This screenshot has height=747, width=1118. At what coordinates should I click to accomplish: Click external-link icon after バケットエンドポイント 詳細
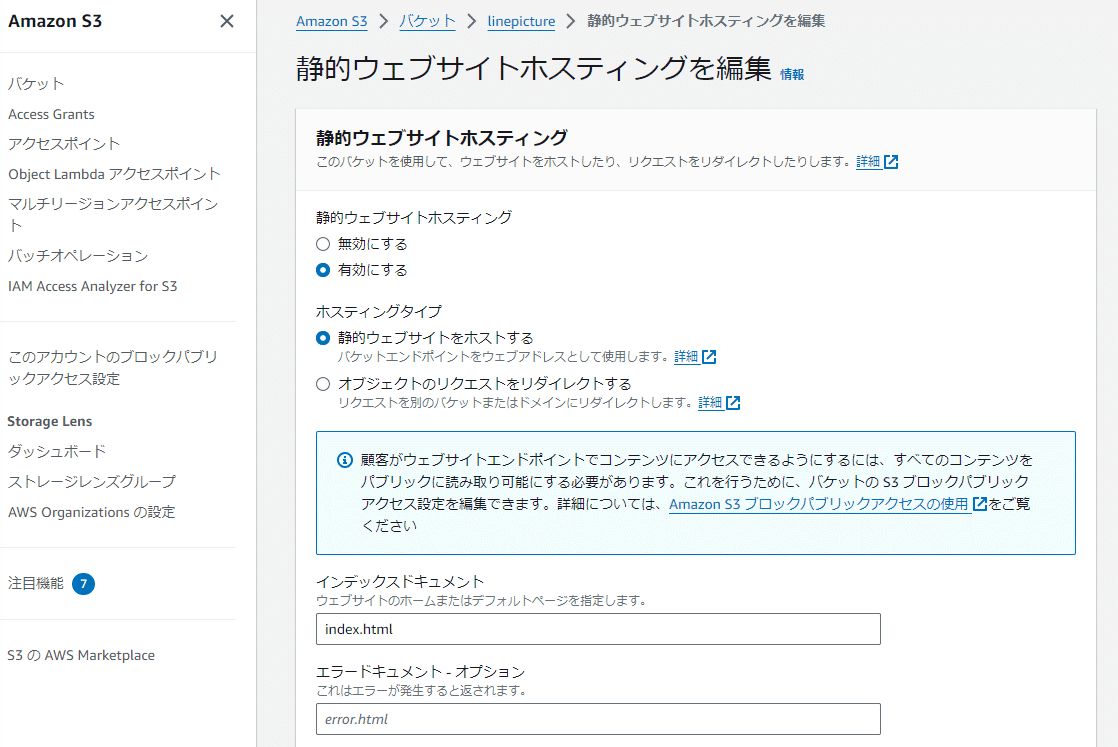coord(709,356)
